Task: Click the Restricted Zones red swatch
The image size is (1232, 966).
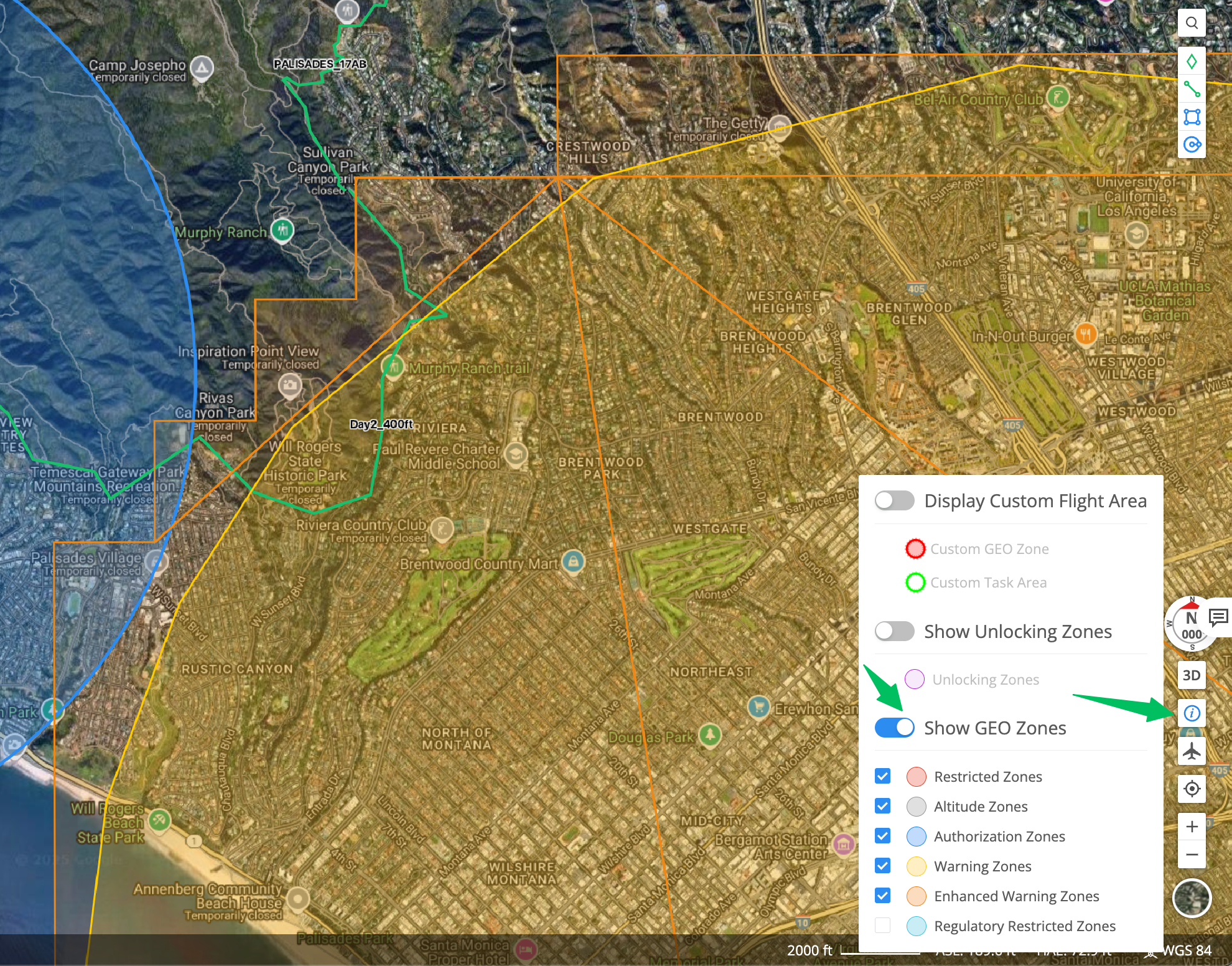Action: pyautogui.click(x=917, y=777)
